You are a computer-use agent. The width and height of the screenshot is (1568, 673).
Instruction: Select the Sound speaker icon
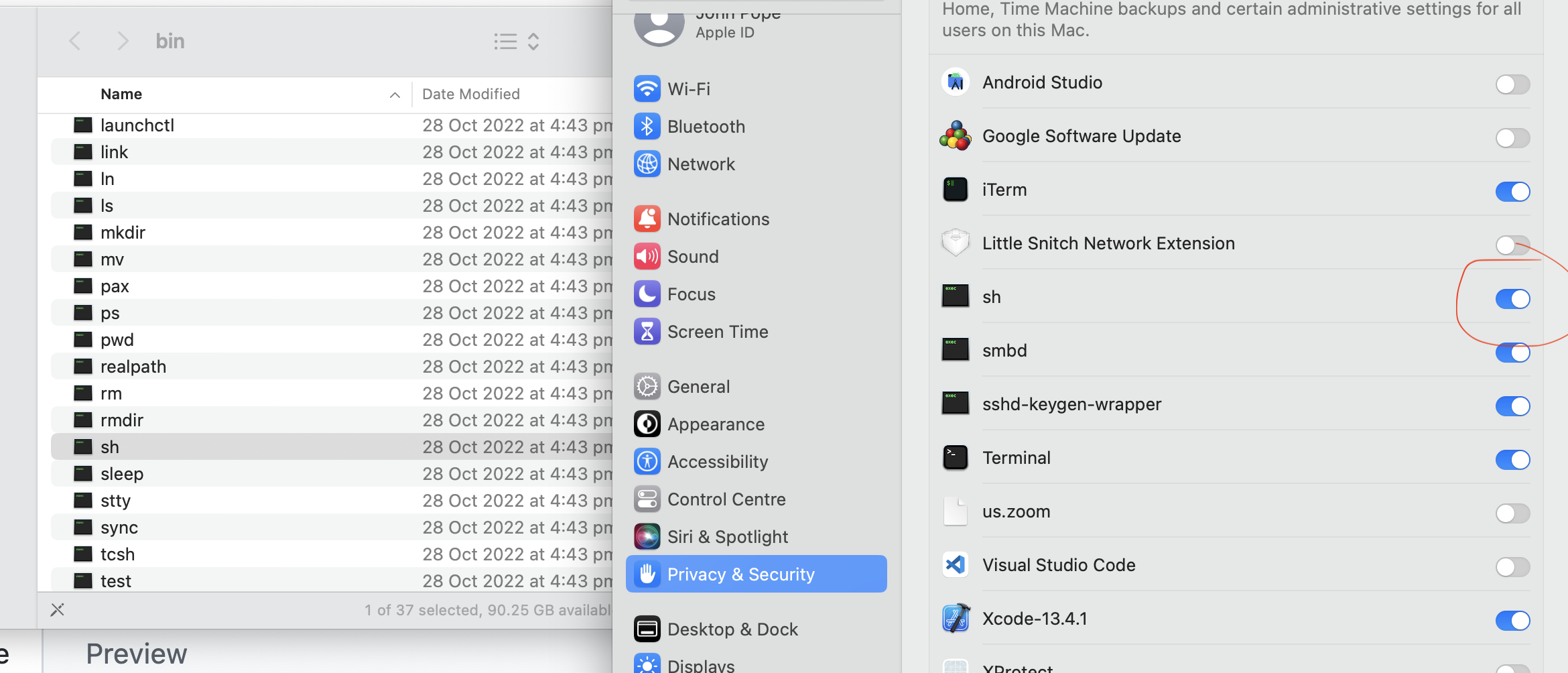coord(647,256)
